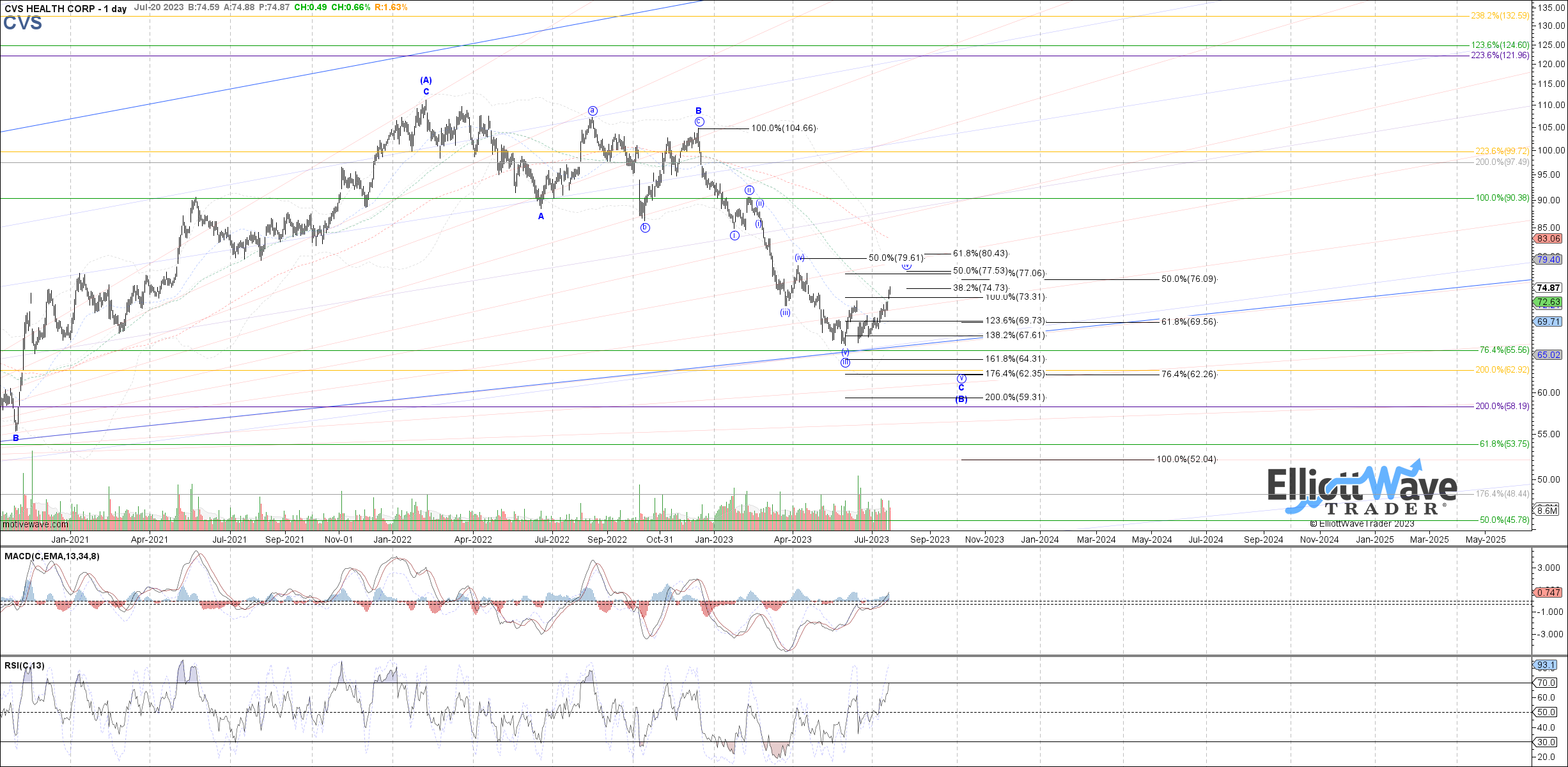1568x767 pixels.
Task: Select the circled iii wave label at June low
Action: (x=846, y=363)
